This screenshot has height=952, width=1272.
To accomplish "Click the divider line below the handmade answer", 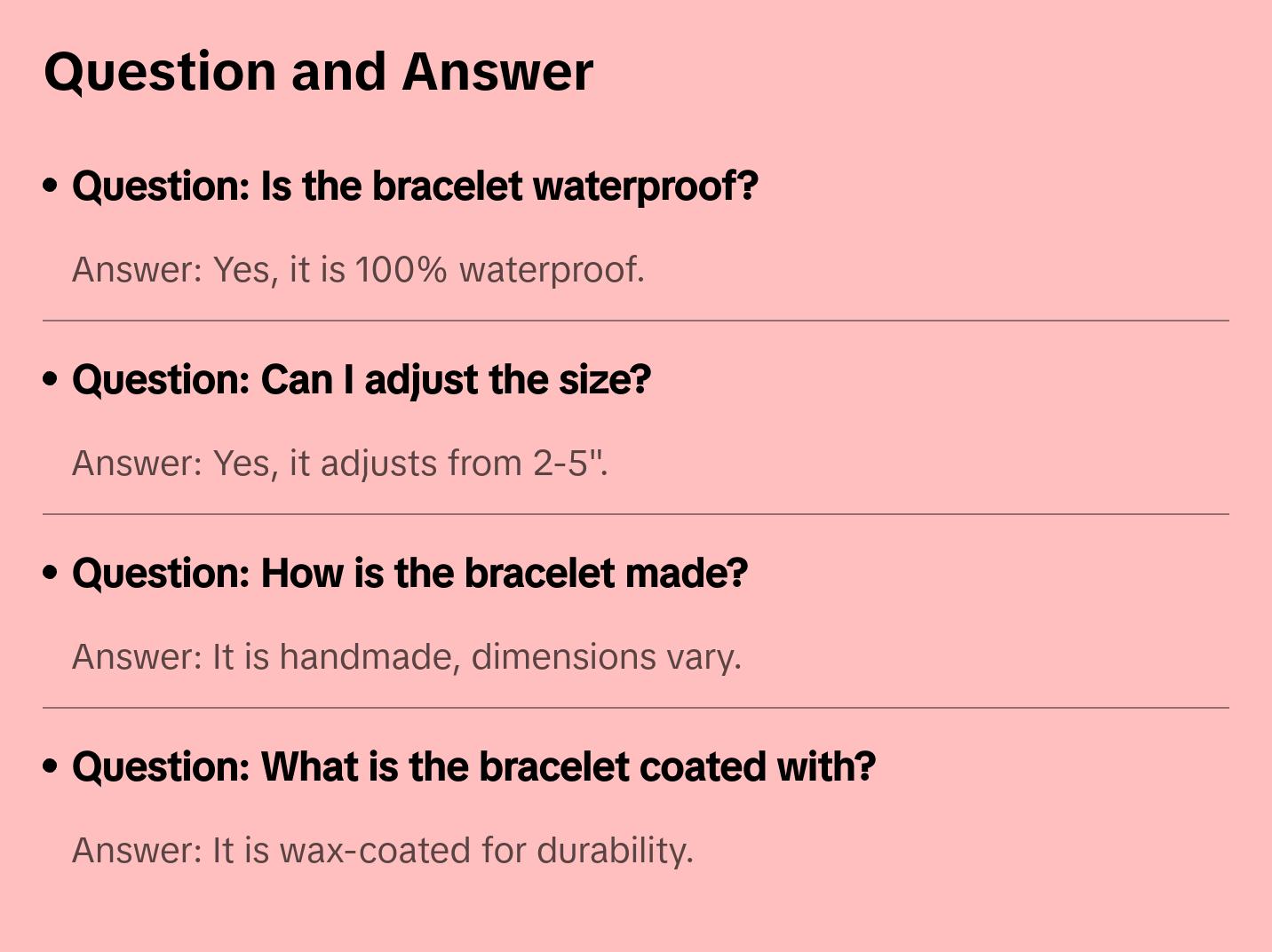I will pyautogui.click(x=636, y=708).
